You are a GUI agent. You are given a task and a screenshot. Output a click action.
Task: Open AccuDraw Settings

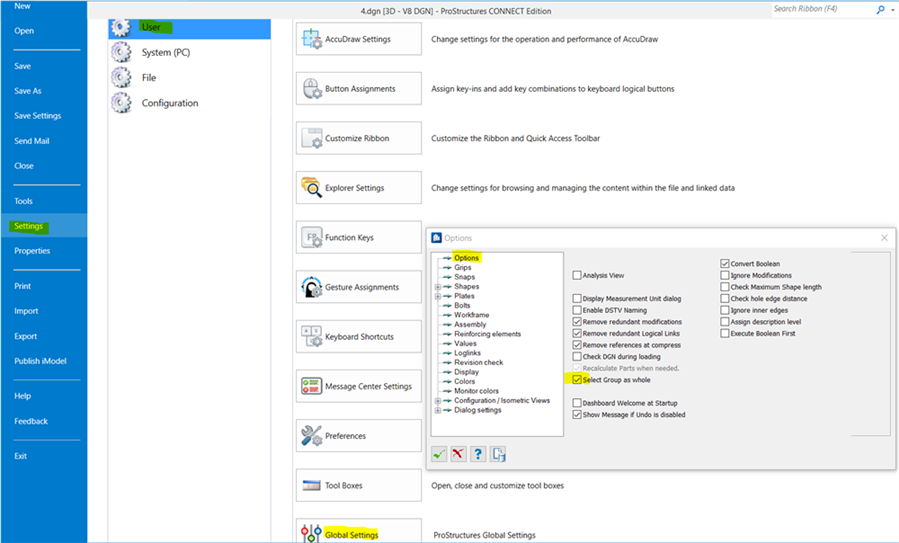pyautogui.click(x=358, y=39)
